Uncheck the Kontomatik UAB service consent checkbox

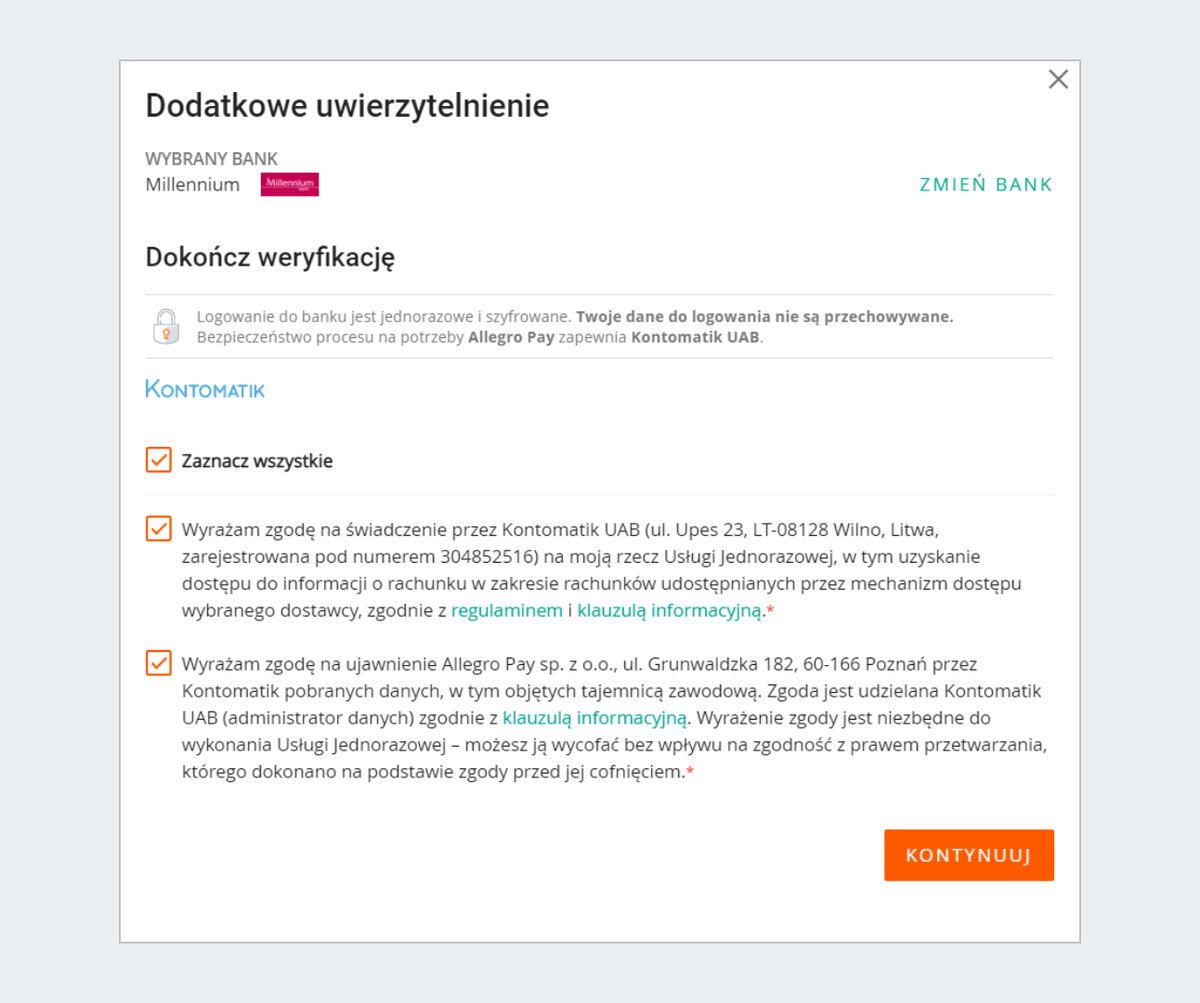coord(159,528)
